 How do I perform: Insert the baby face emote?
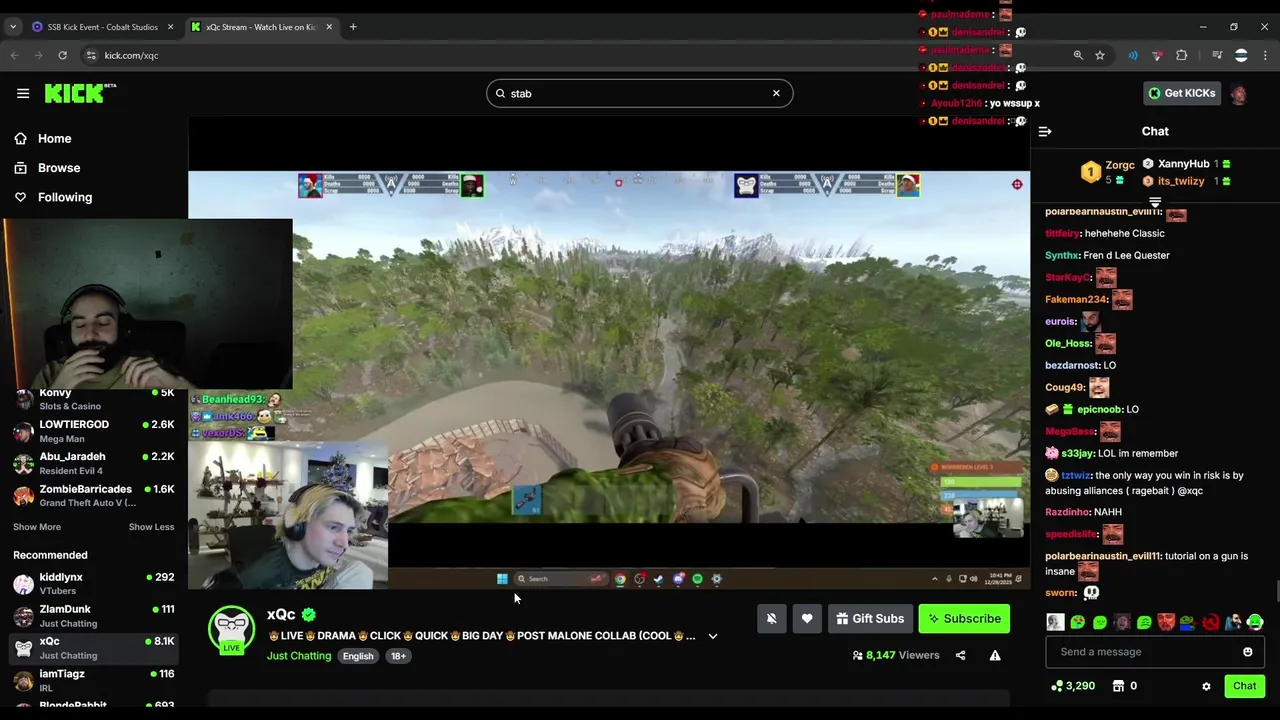pos(1055,623)
